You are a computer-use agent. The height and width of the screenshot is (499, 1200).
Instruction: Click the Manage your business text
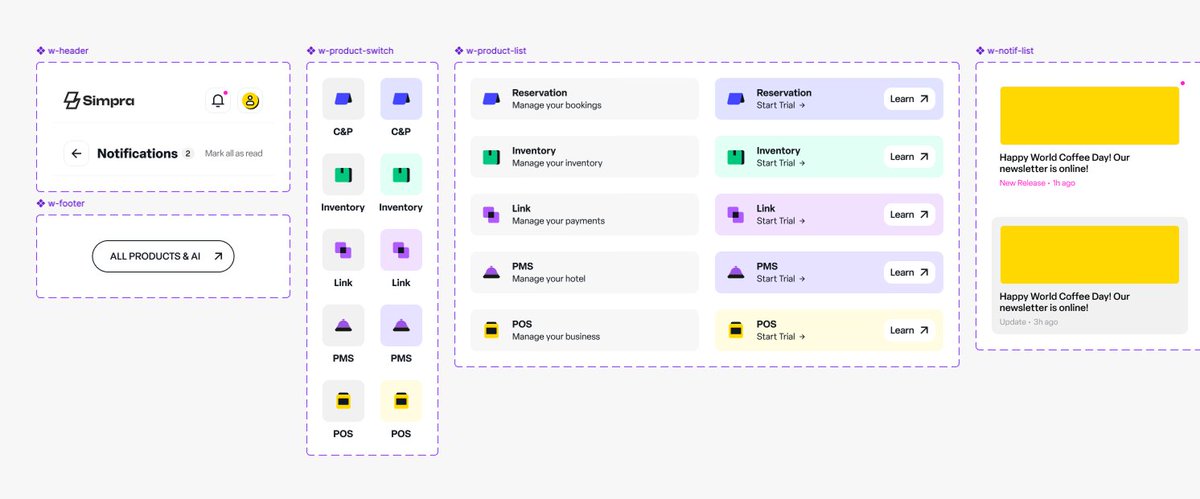(x=556, y=337)
